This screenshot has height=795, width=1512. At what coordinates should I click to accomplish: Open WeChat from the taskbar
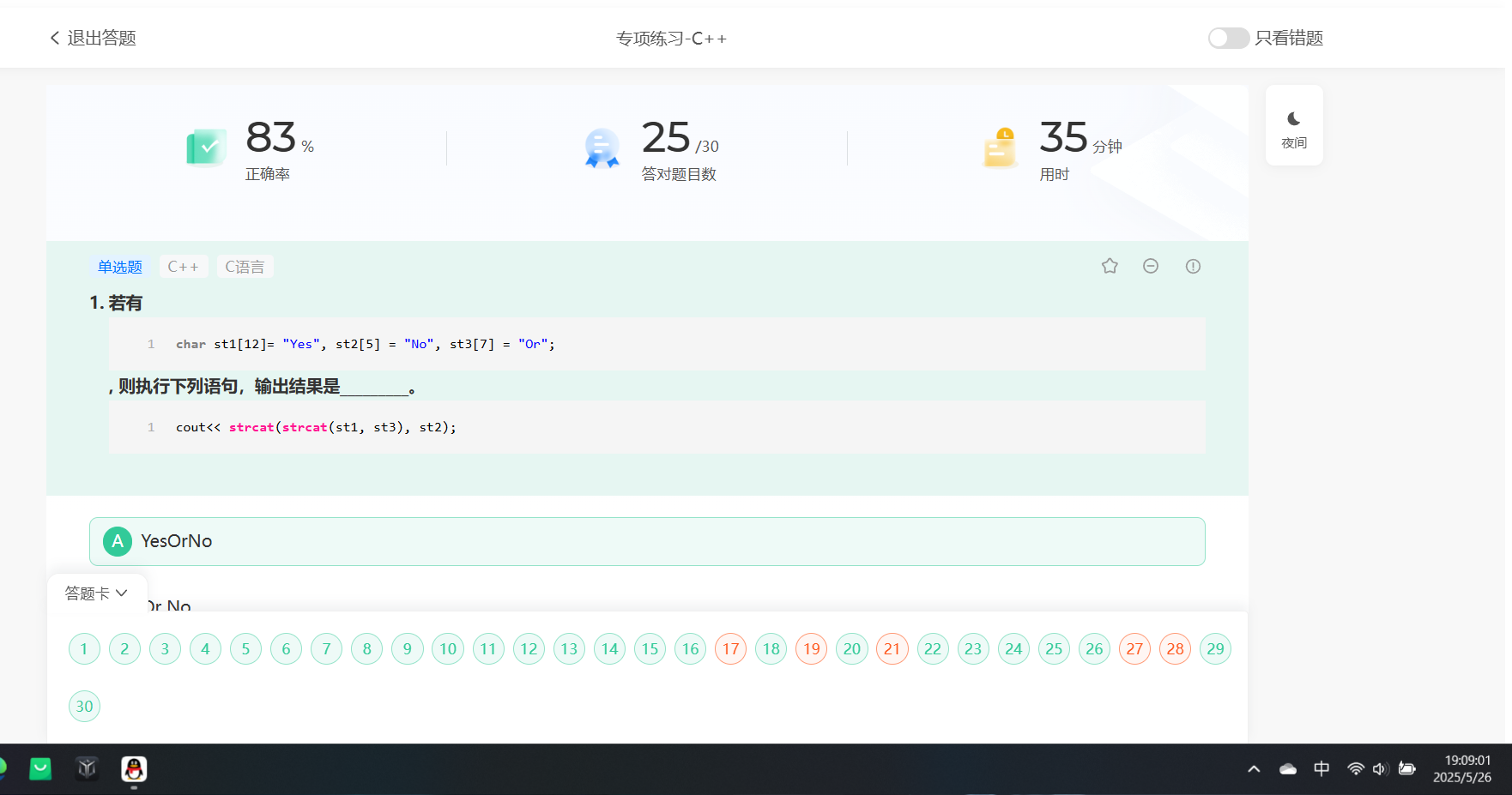pos(40,770)
